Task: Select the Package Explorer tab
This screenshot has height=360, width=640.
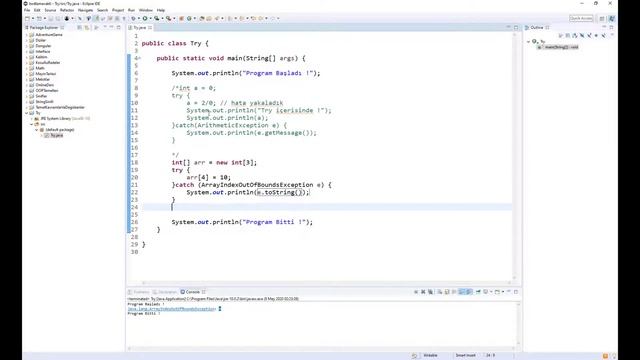Action: click(44, 27)
